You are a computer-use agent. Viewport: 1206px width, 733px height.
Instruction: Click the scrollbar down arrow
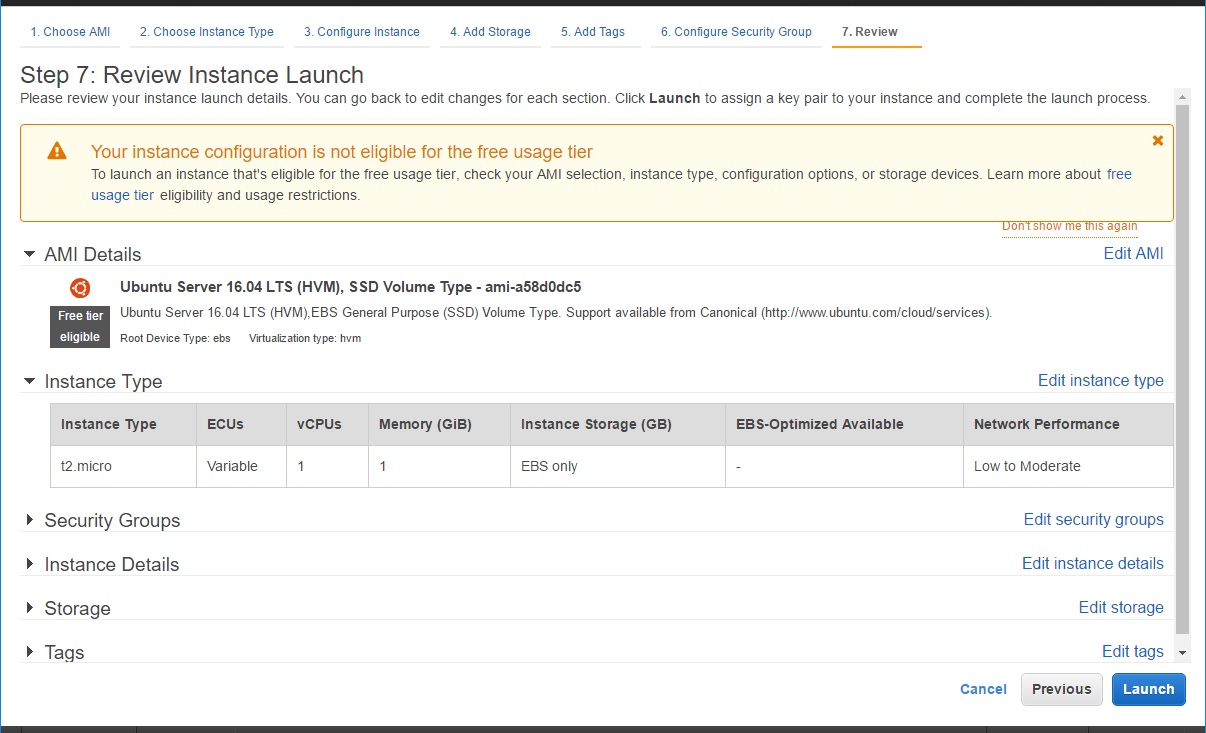point(1183,652)
